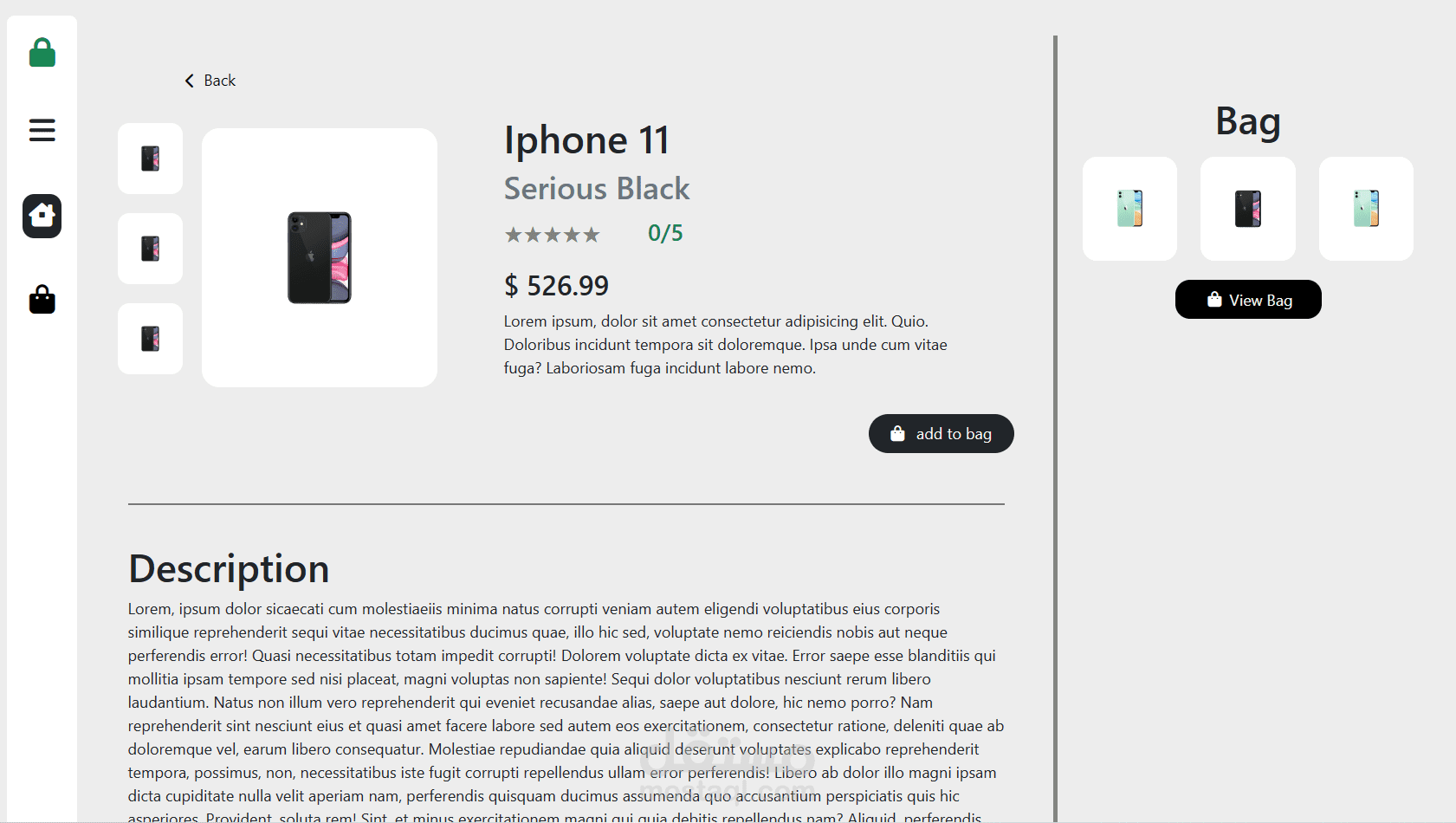
Task: Open the first green iPhone in Bag
Action: point(1129,209)
